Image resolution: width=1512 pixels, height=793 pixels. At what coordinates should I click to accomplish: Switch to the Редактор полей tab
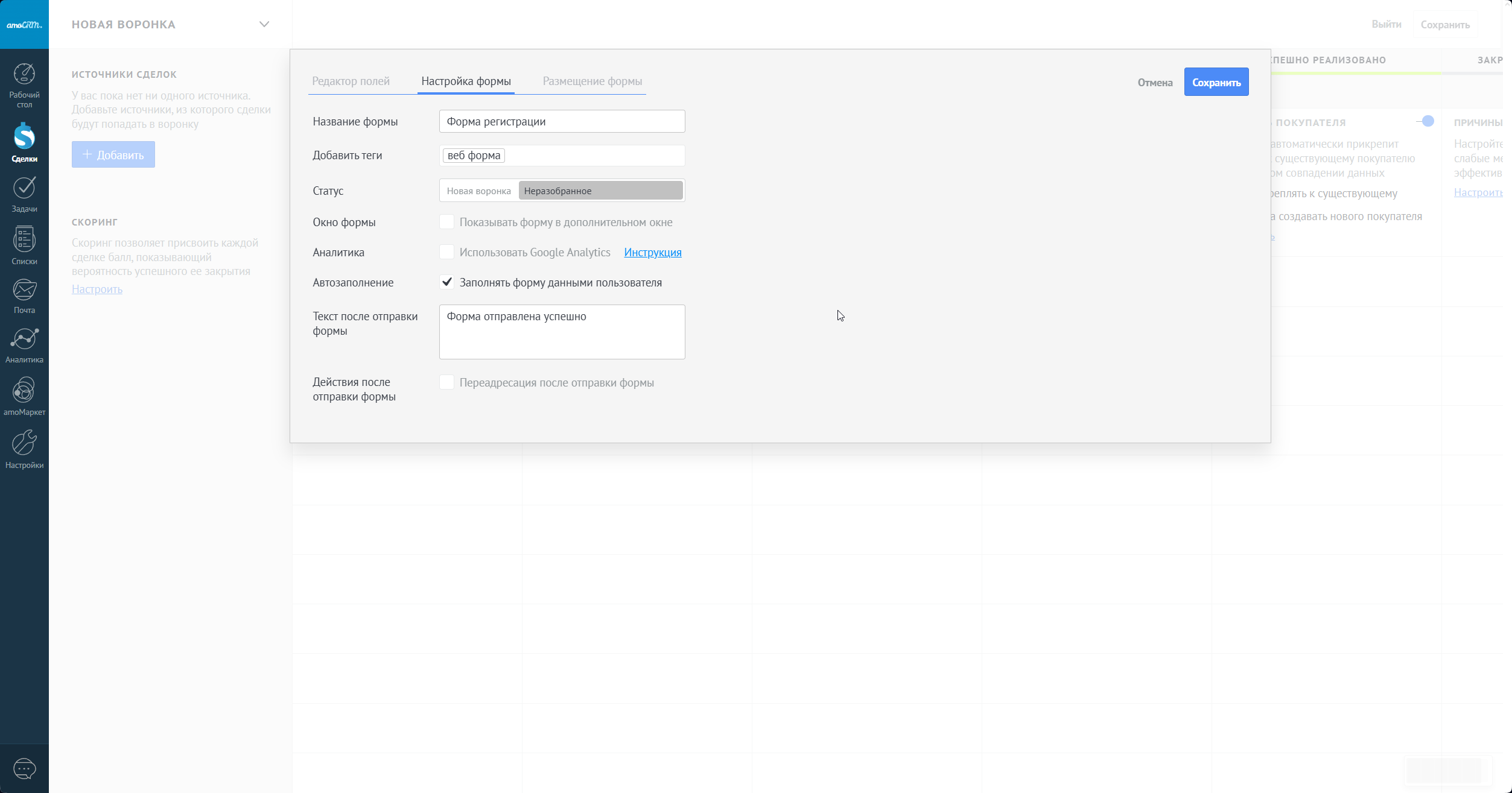coord(351,81)
